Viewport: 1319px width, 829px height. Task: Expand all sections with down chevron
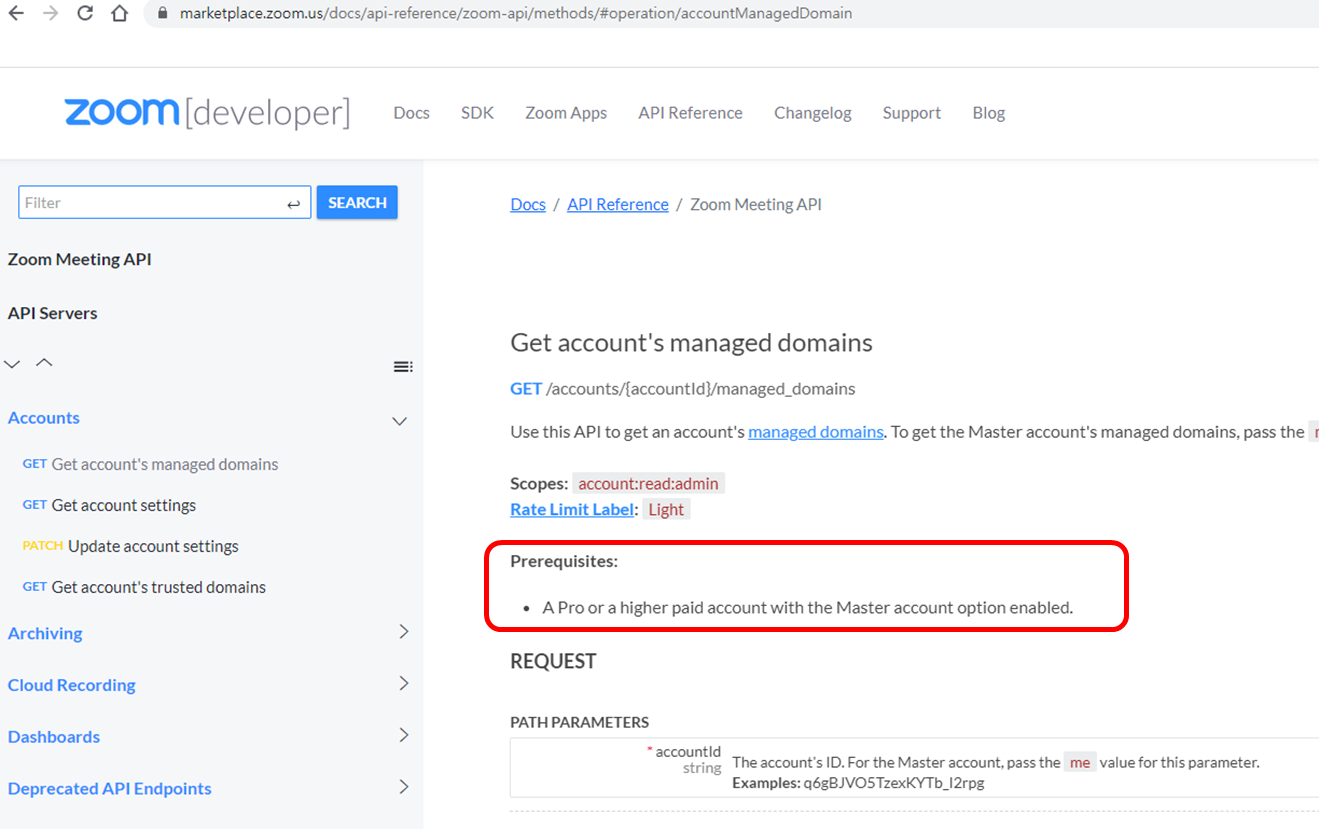(x=12, y=363)
